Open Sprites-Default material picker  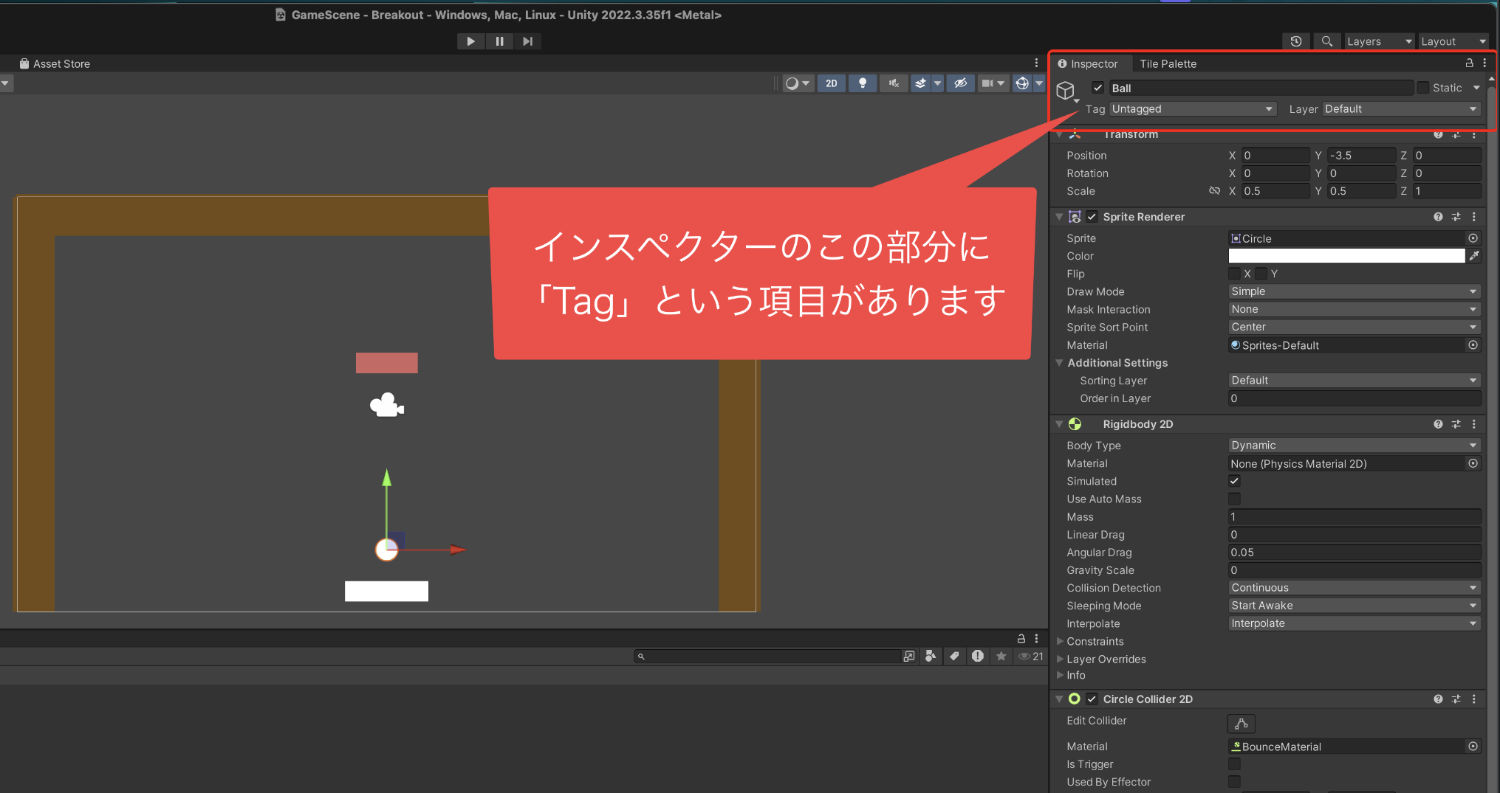pyautogui.click(x=1473, y=345)
